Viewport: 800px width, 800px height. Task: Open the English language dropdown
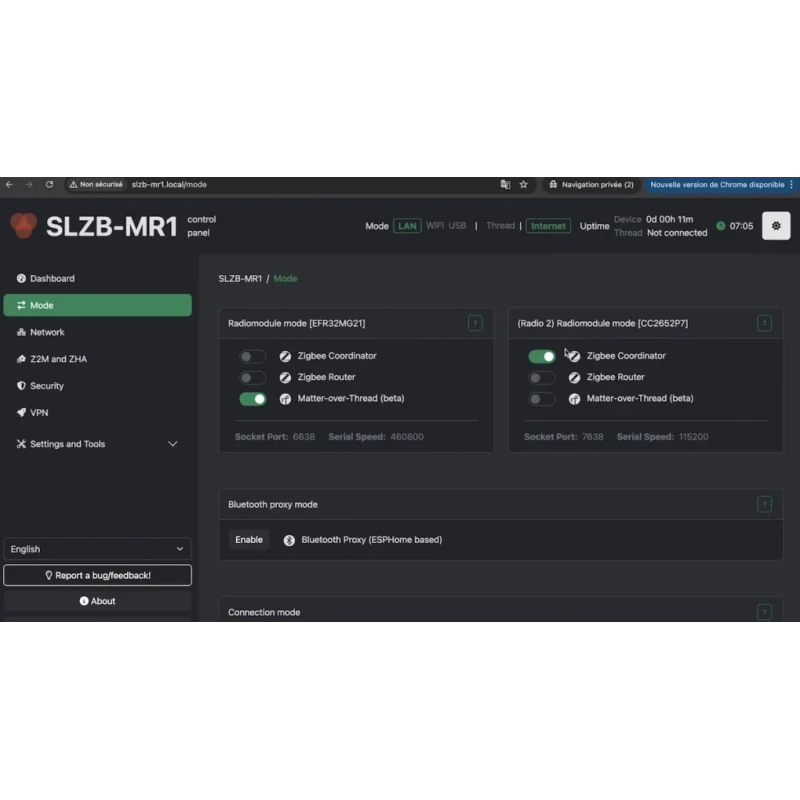97,549
